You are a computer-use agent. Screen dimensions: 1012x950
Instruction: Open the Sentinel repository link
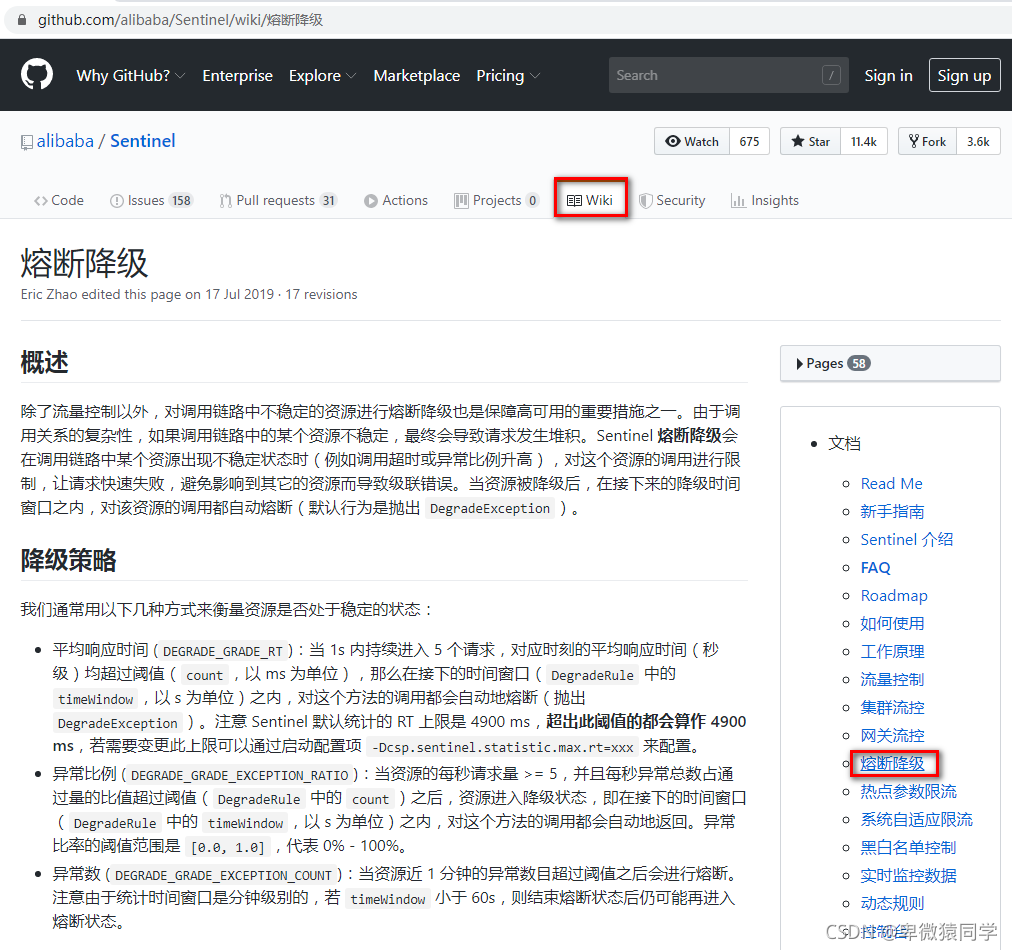pyautogui.click(x=143, y=141)
